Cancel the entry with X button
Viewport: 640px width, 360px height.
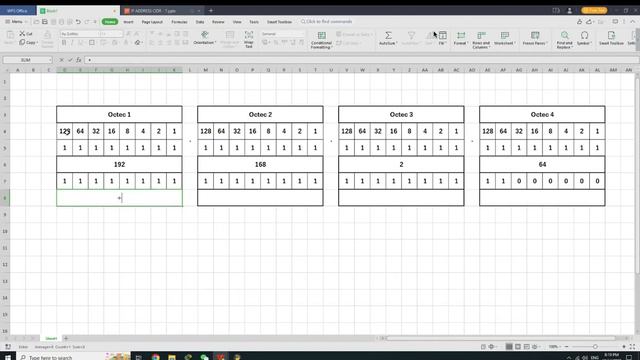coord(61,60)
